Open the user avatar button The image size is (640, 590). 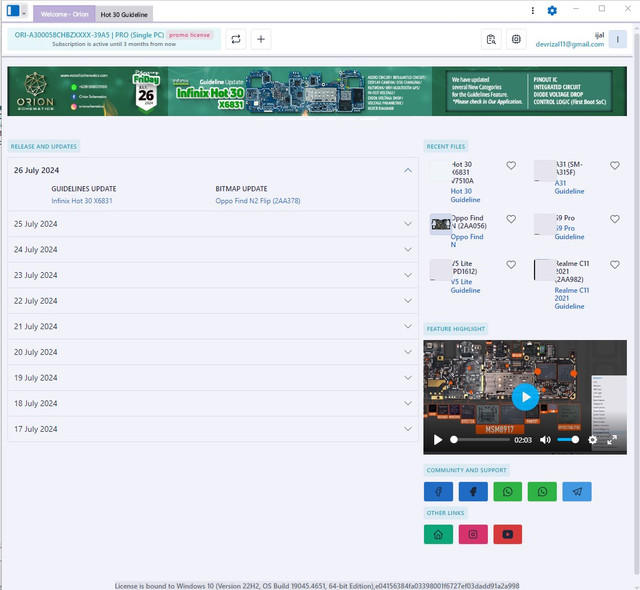pyautogui.click(x=618, y=40)
